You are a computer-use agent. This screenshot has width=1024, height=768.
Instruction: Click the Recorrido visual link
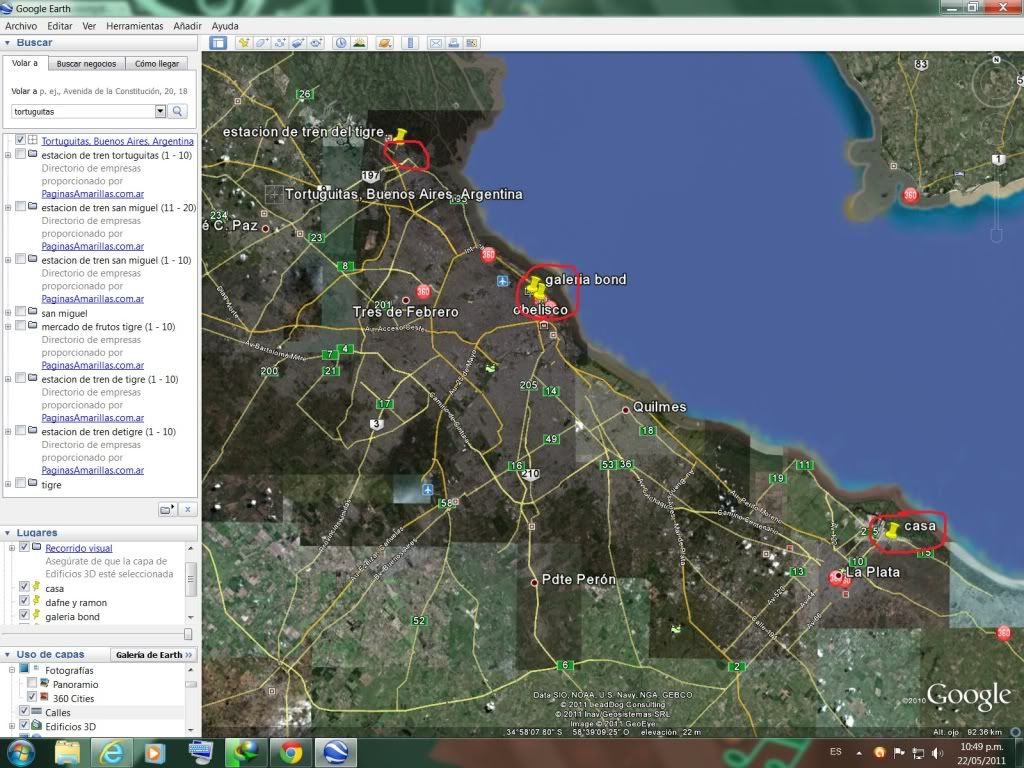click(78, 549)
